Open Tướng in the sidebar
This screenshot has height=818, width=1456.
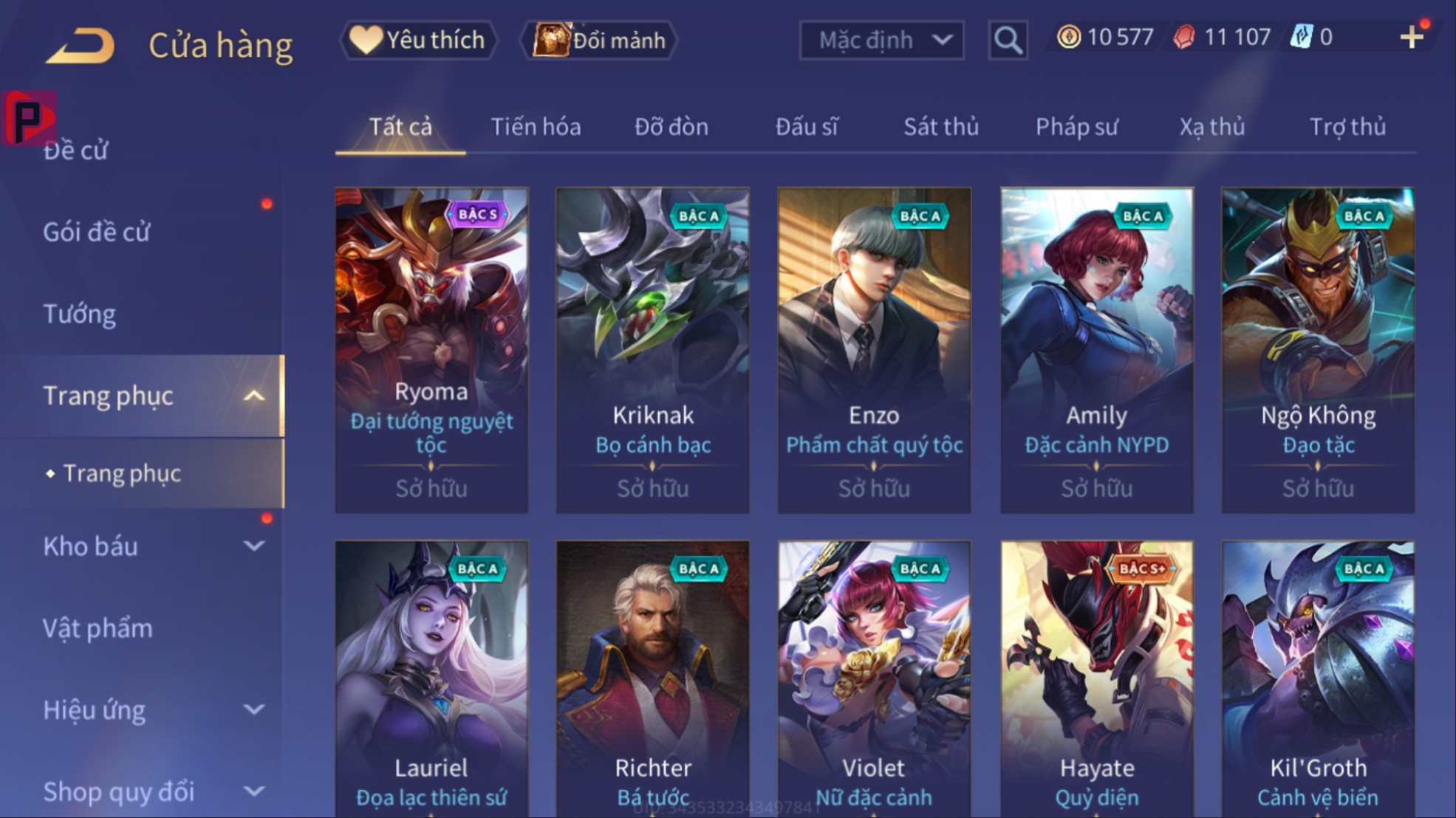pyautogui.click(x=79, y=315)
